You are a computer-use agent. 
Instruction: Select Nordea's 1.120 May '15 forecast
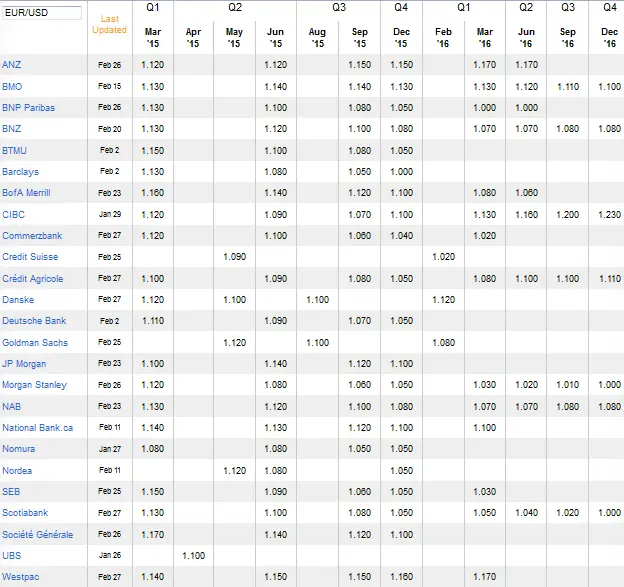tap(235, 471)
